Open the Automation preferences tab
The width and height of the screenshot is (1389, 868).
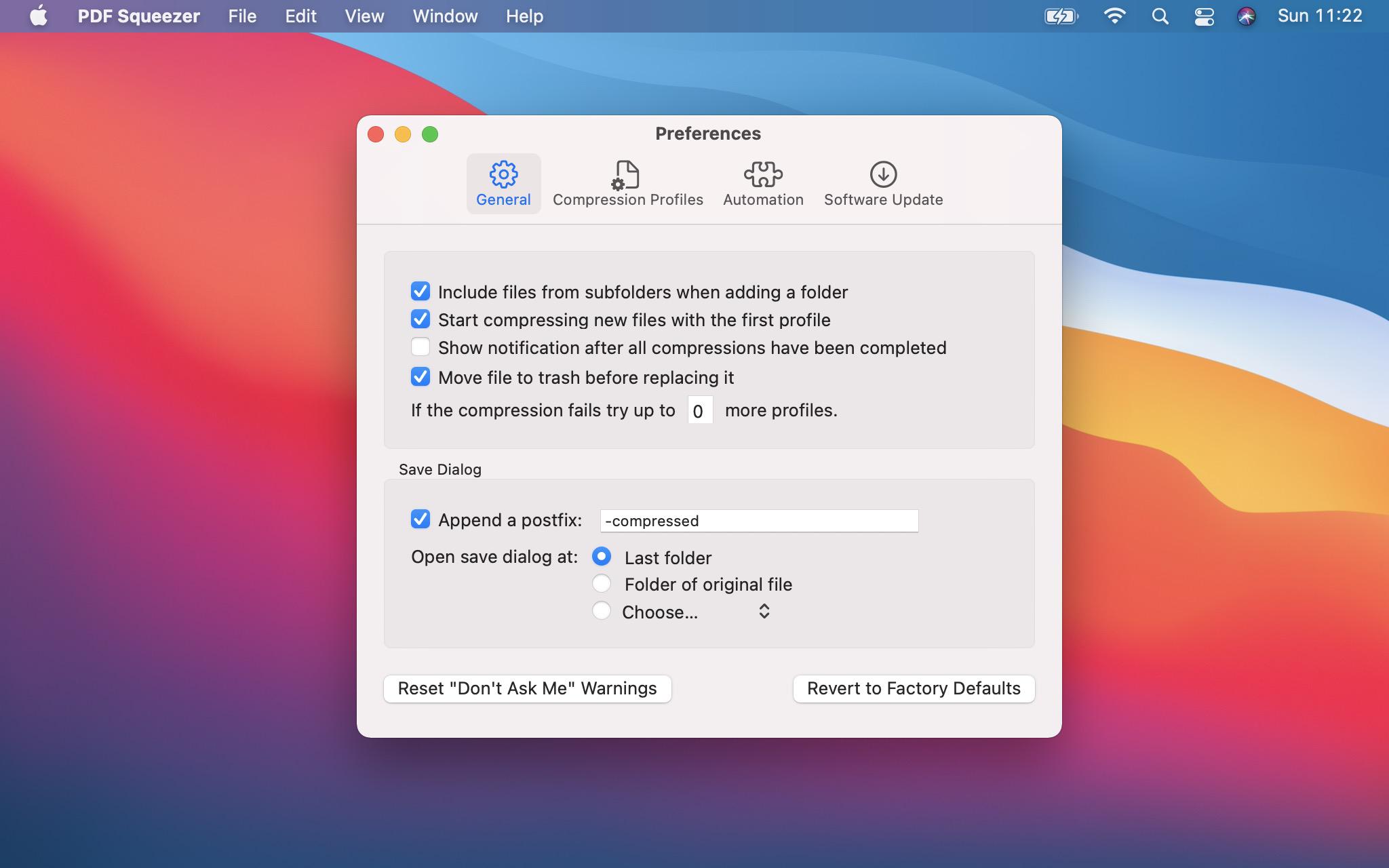pyautogui.click(x=763, y=184)
